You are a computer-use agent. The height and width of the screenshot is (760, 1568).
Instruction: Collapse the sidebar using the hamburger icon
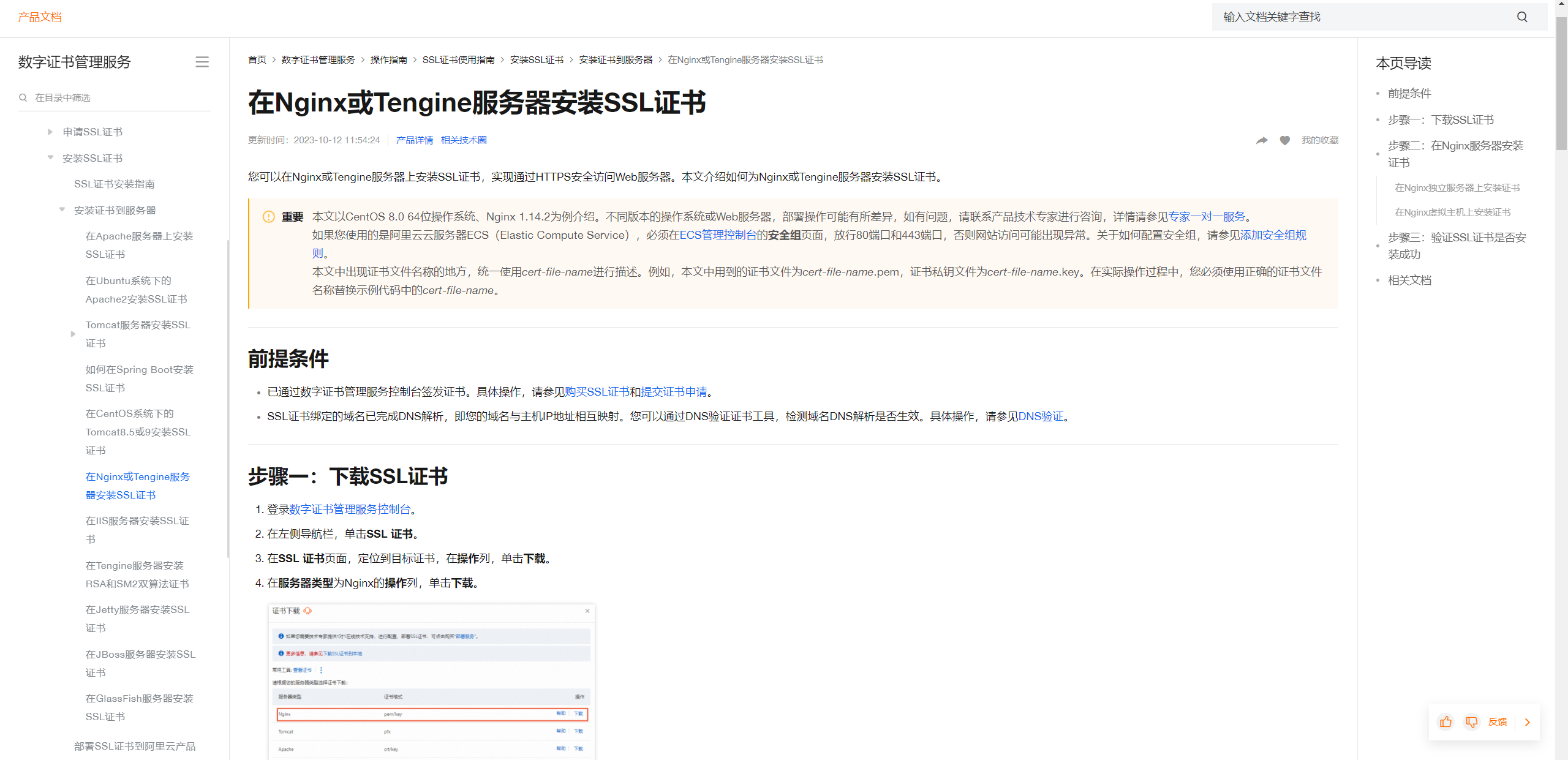202,62
